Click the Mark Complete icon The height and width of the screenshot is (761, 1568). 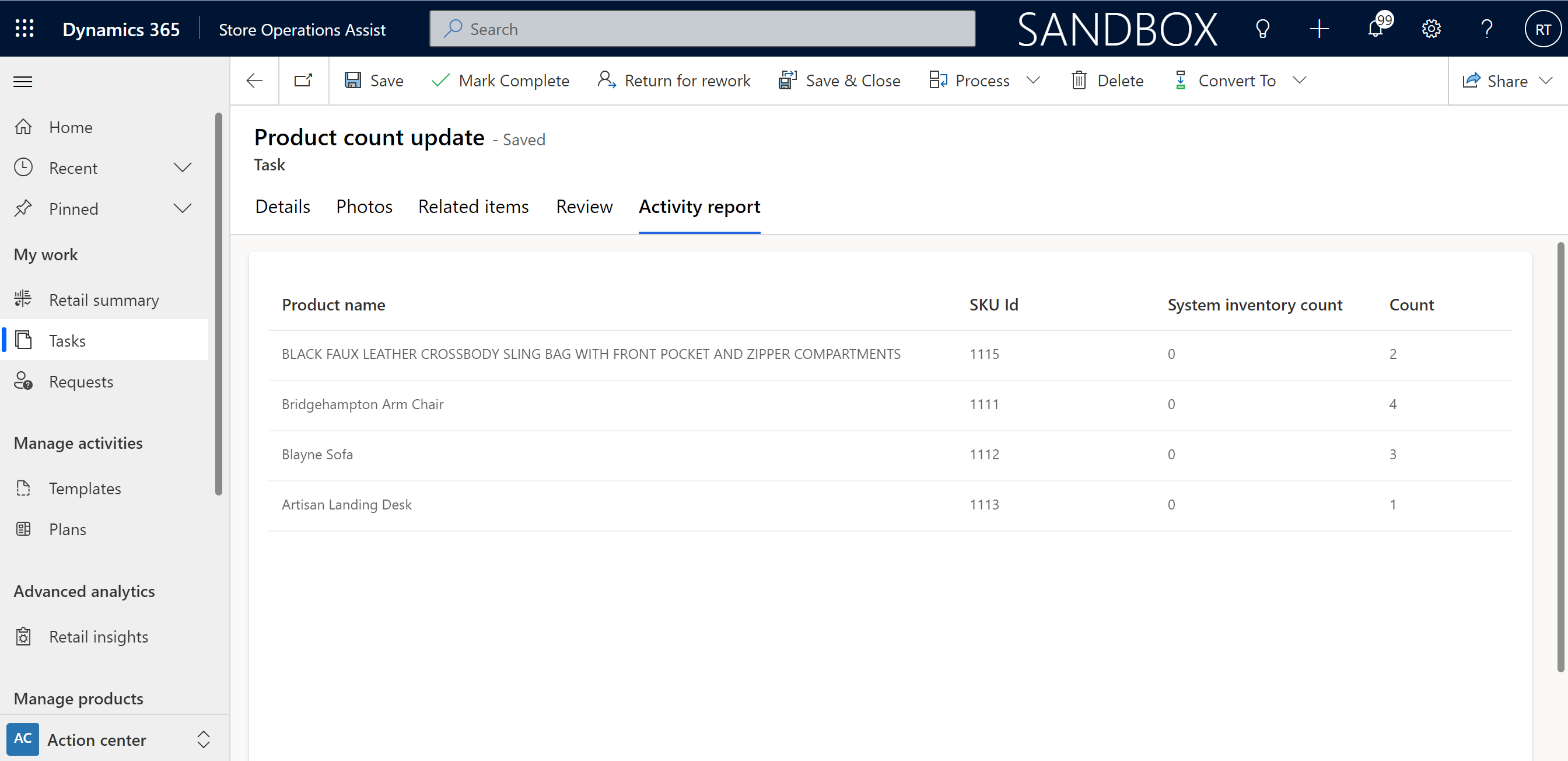click(440, 80)
